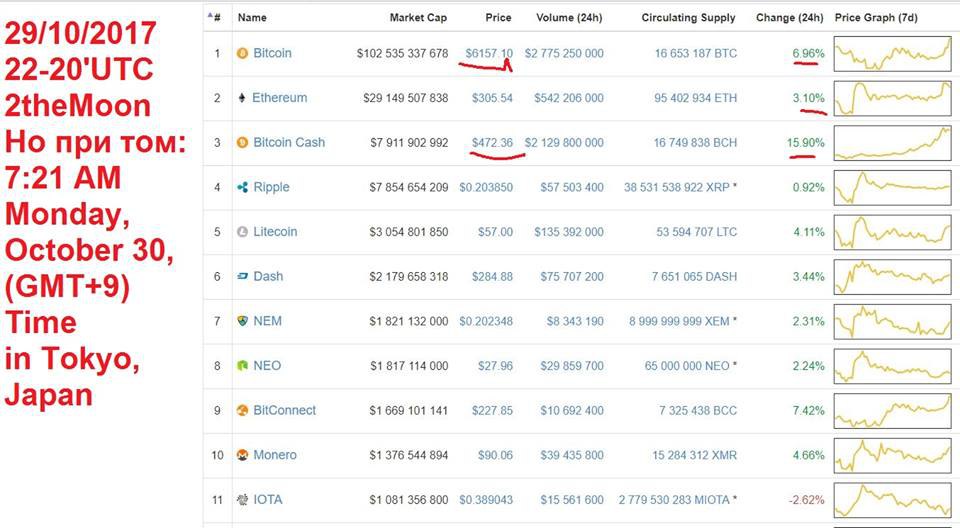Open the NEO name link

coord(267,366)
